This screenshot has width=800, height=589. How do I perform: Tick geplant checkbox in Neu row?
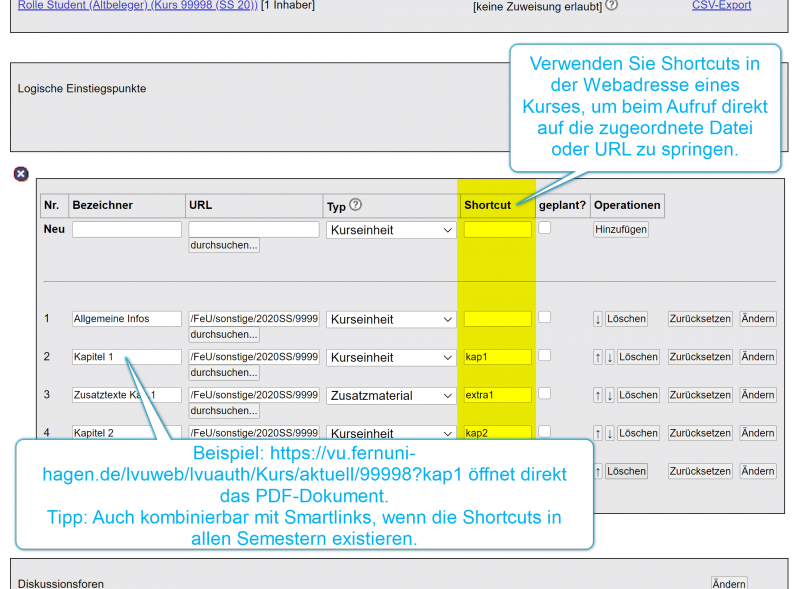tap(545, 228)
